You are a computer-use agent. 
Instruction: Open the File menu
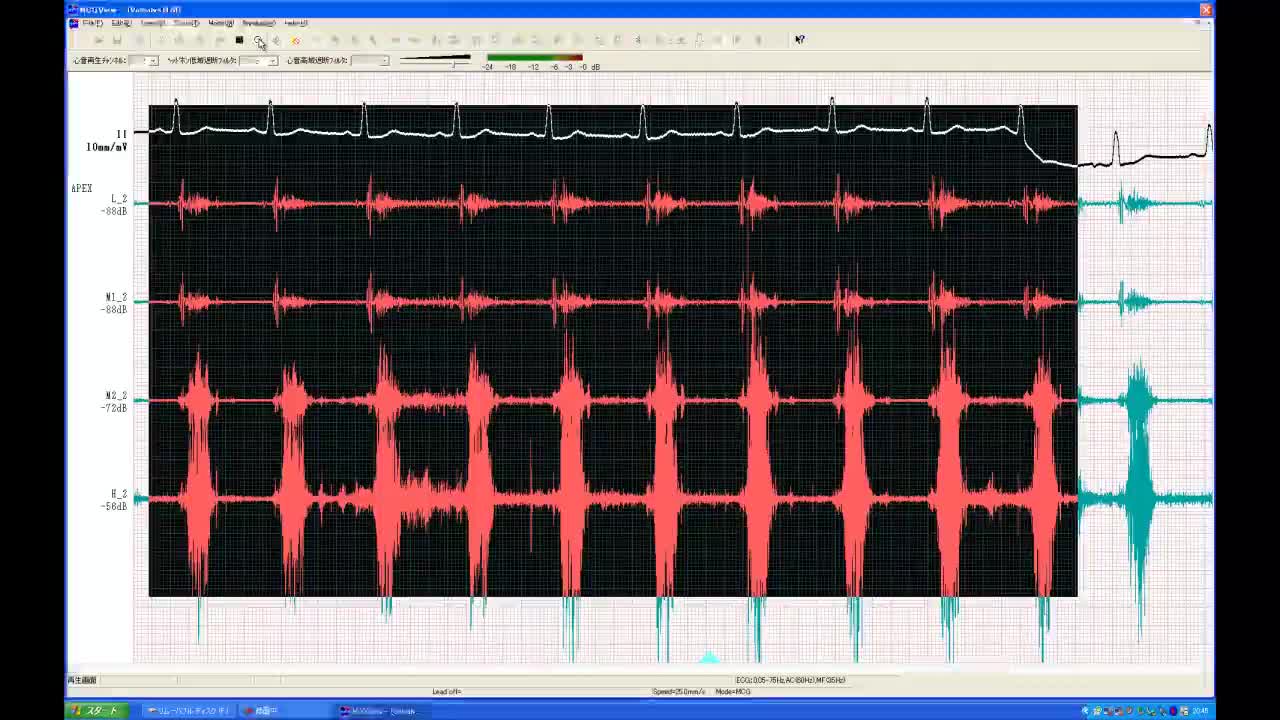point(92,23)
